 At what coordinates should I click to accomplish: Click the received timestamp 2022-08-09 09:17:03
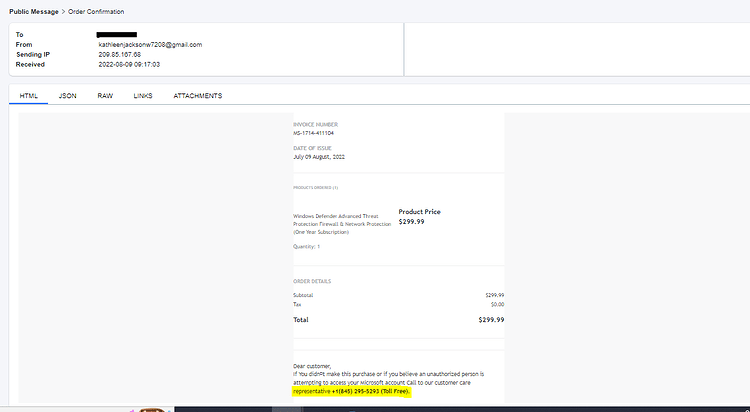tap(129, 65)
